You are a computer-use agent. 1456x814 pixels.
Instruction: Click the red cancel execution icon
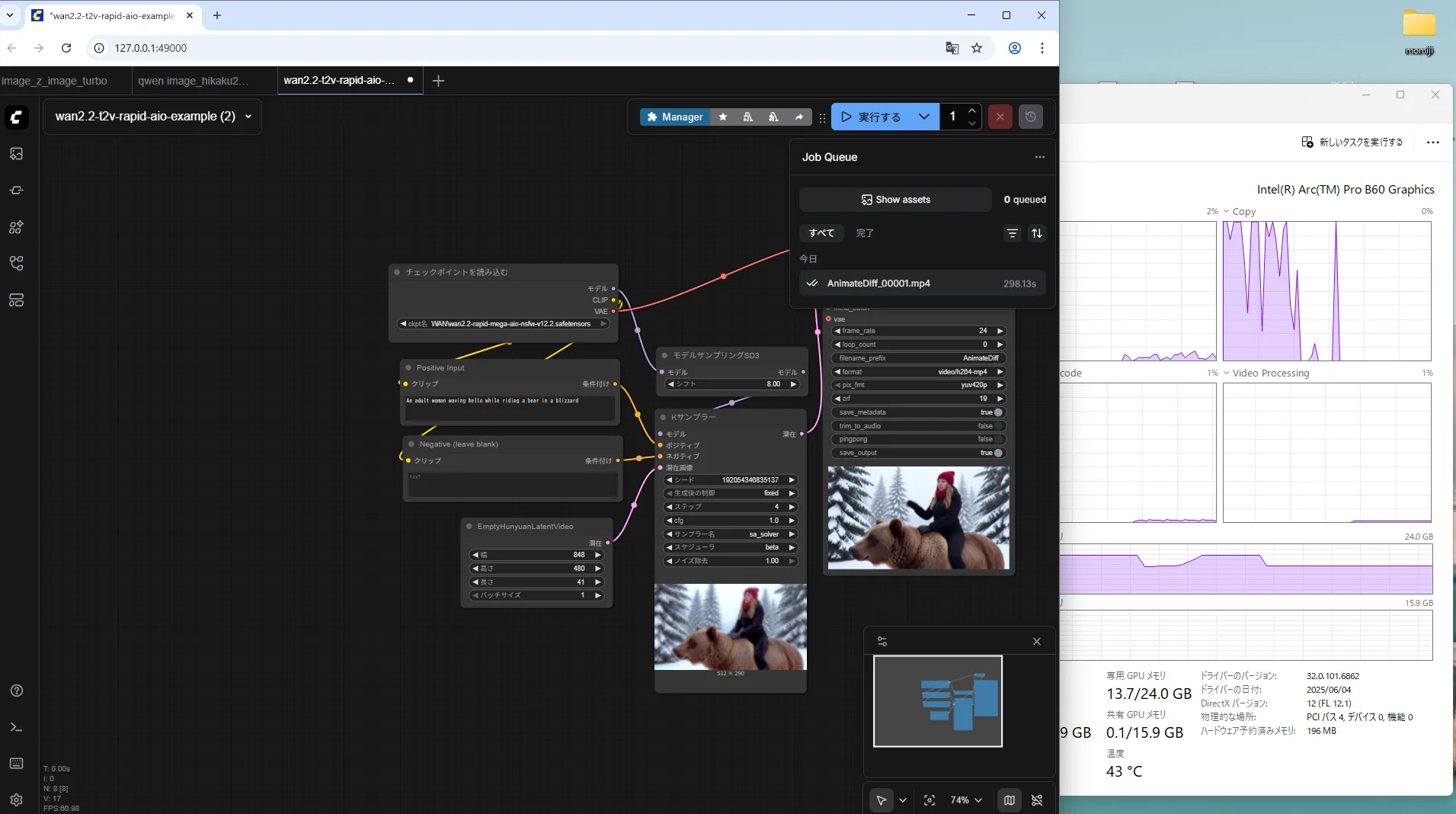tap(1000, 117)
